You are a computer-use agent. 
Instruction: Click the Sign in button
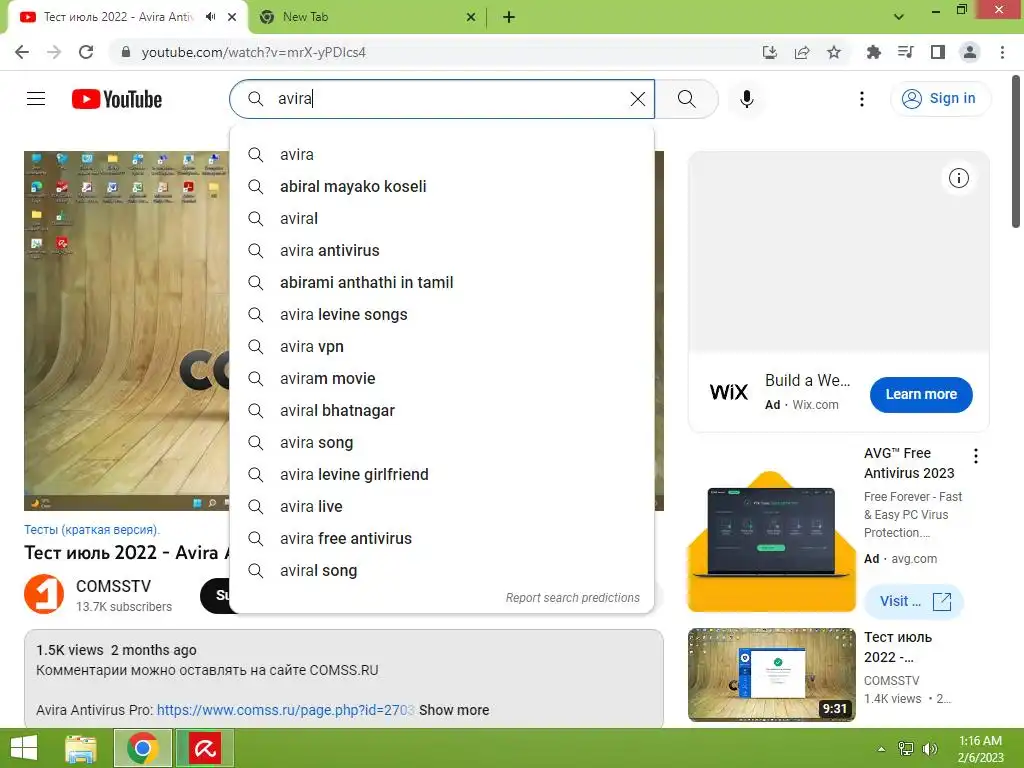click(x=940, y=99)
